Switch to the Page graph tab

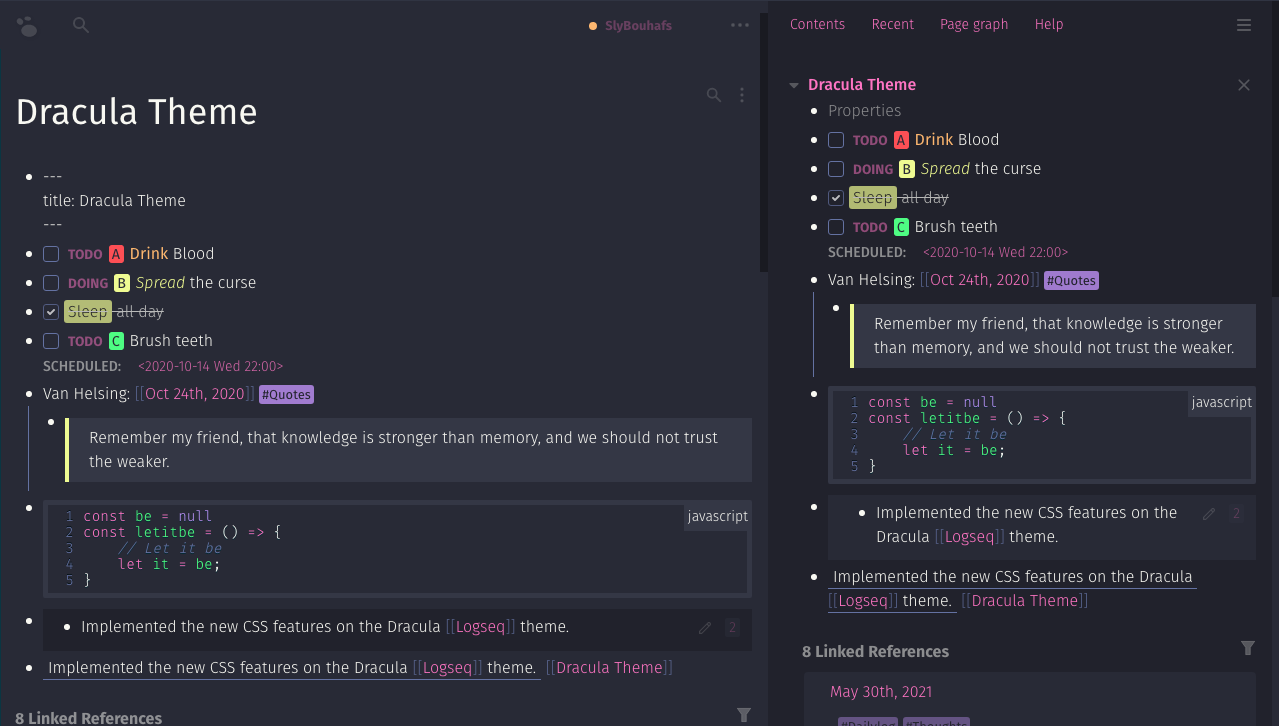coord(973,25)
